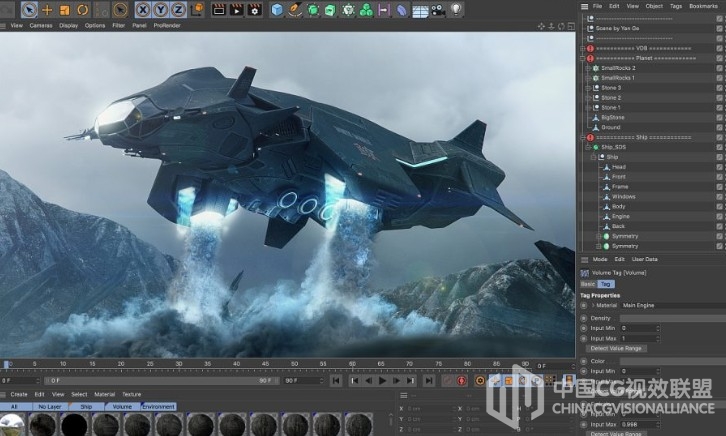The height and width of the screenshot is (436, 726).
Task: Select the Live Selection arrow tool
Action: click(x=29, y=10)
